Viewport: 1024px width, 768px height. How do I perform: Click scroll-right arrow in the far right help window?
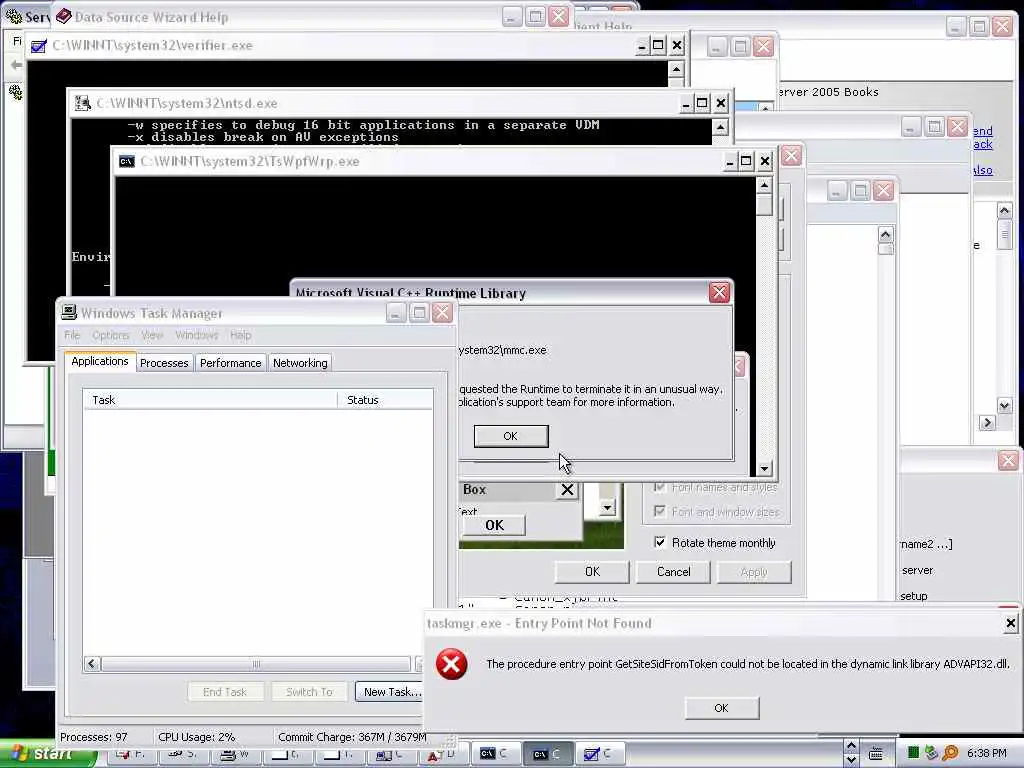coord(987,423)
